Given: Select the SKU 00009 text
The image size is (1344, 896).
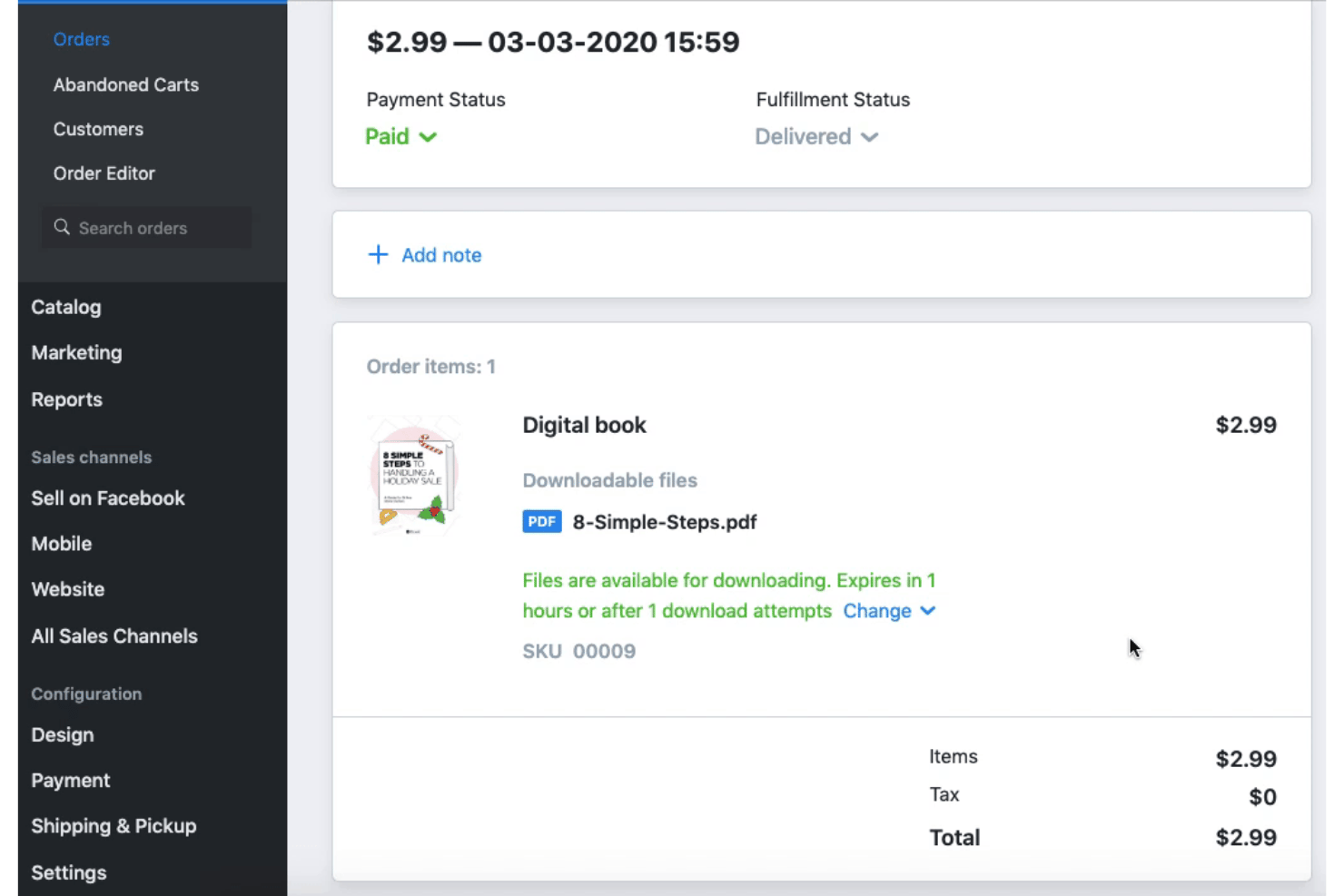Looking at the screenshot, I should [x=578, y=651].
